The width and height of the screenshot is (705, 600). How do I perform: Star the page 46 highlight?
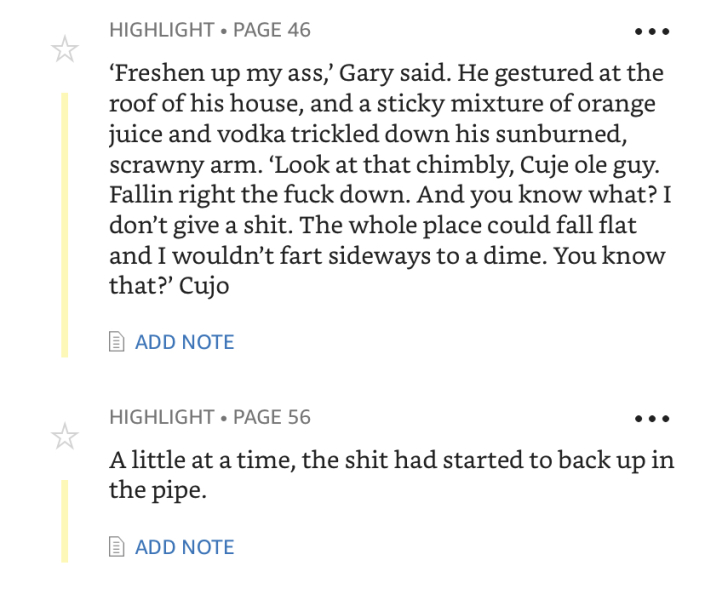click(65, 50)
